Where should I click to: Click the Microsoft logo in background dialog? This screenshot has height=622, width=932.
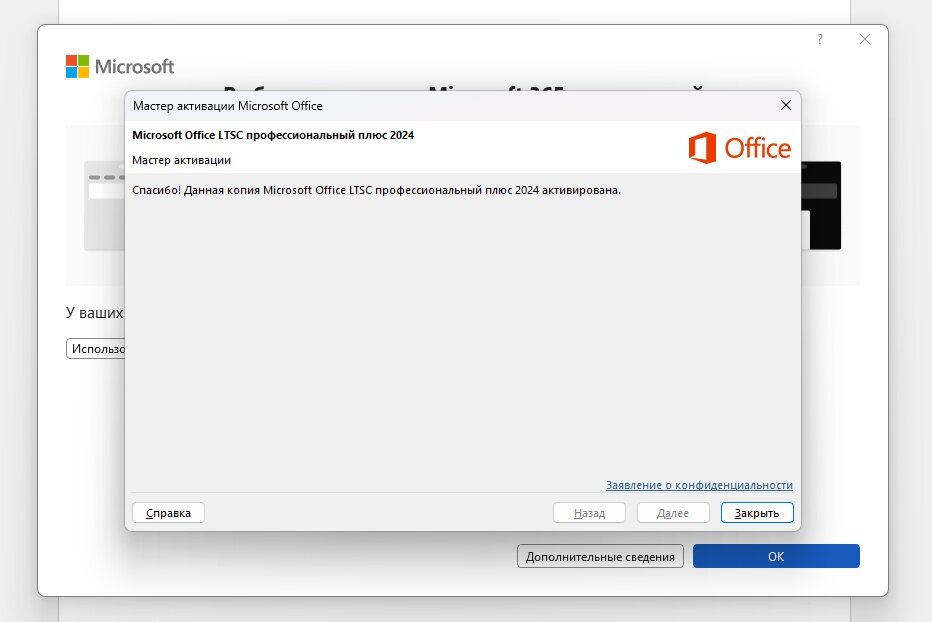click(x=120, y=66)
